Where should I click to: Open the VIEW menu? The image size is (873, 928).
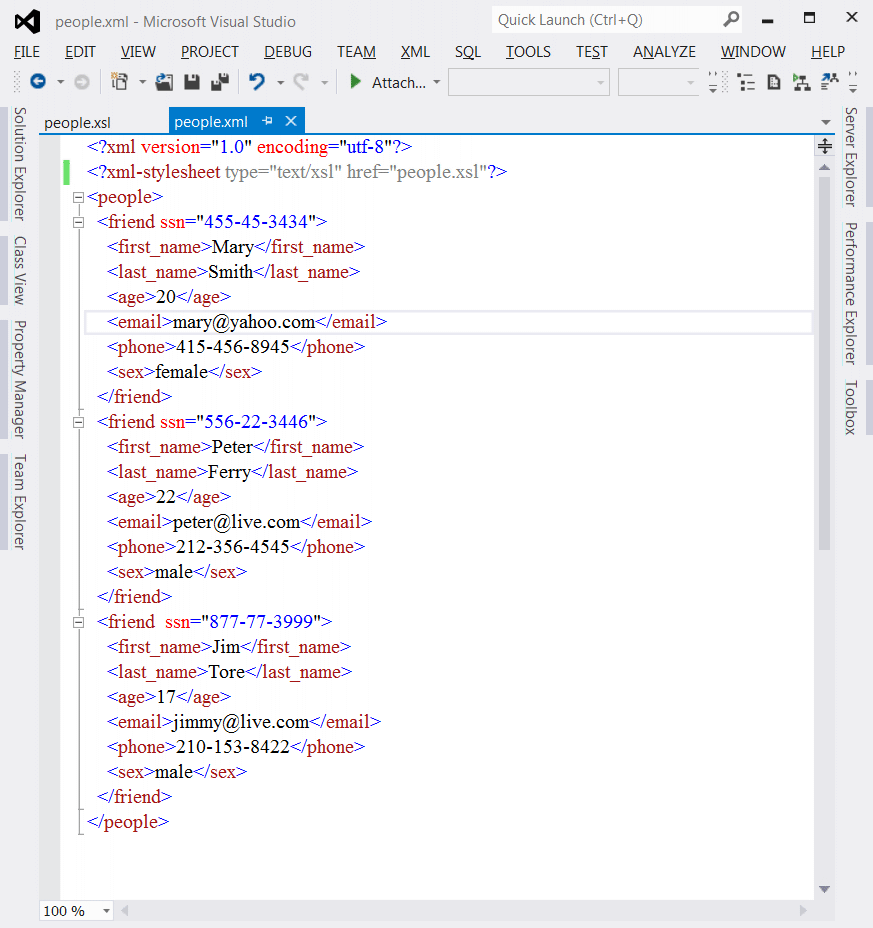coord(138,52)
